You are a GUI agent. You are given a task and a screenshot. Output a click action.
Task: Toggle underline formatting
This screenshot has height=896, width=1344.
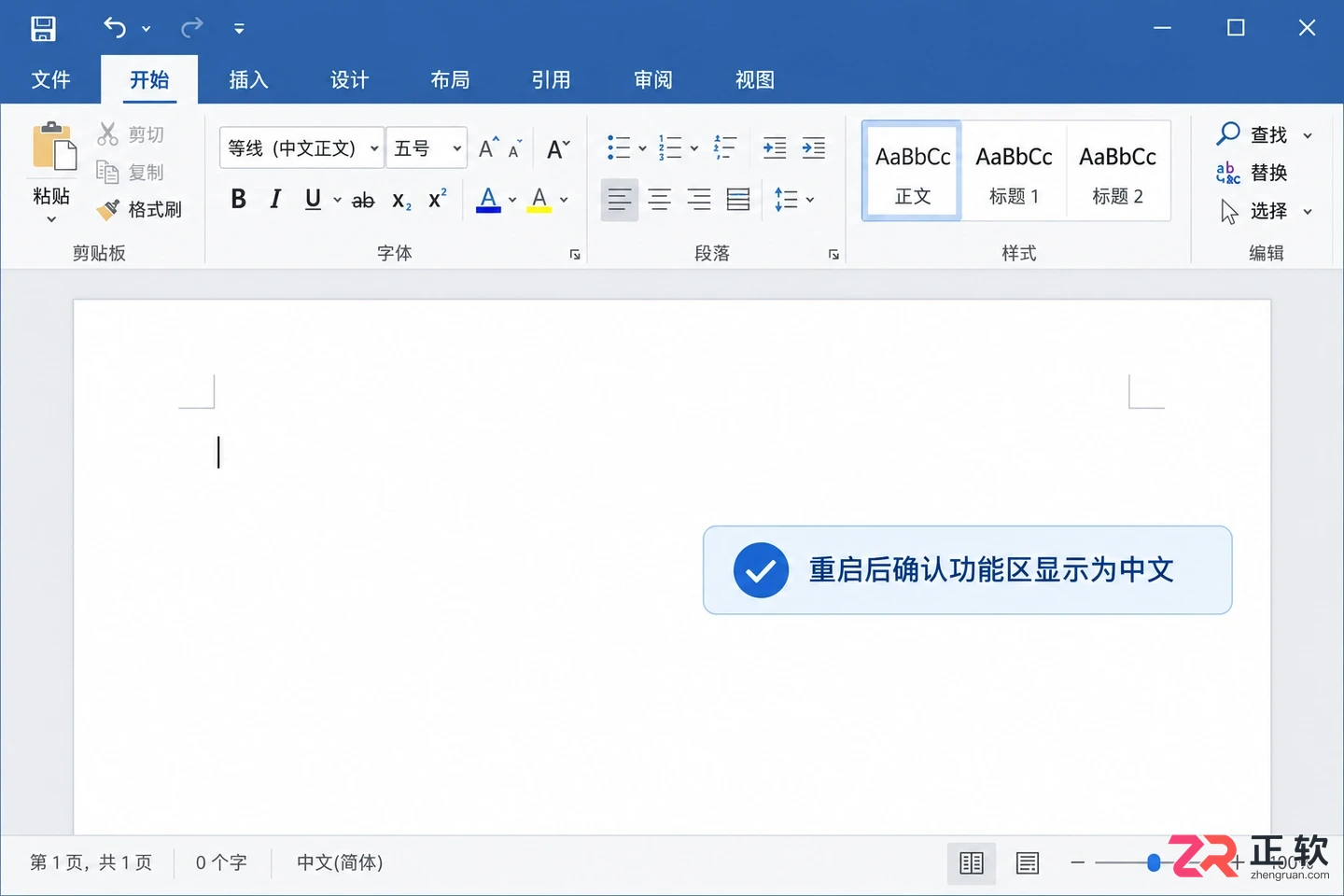pos(313,199)
